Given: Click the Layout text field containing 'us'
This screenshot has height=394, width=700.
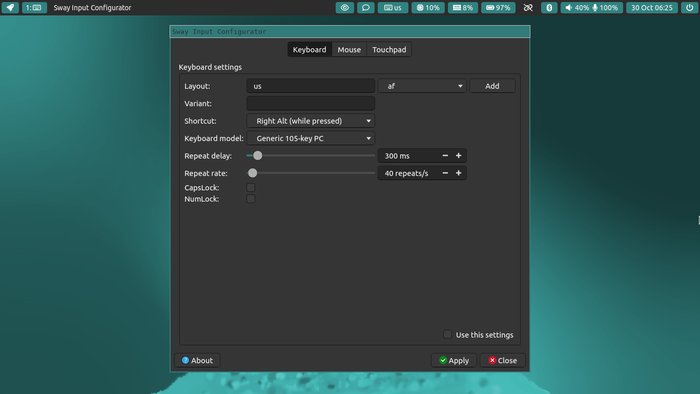Looking at the screenshot, I should click(311, 86).
